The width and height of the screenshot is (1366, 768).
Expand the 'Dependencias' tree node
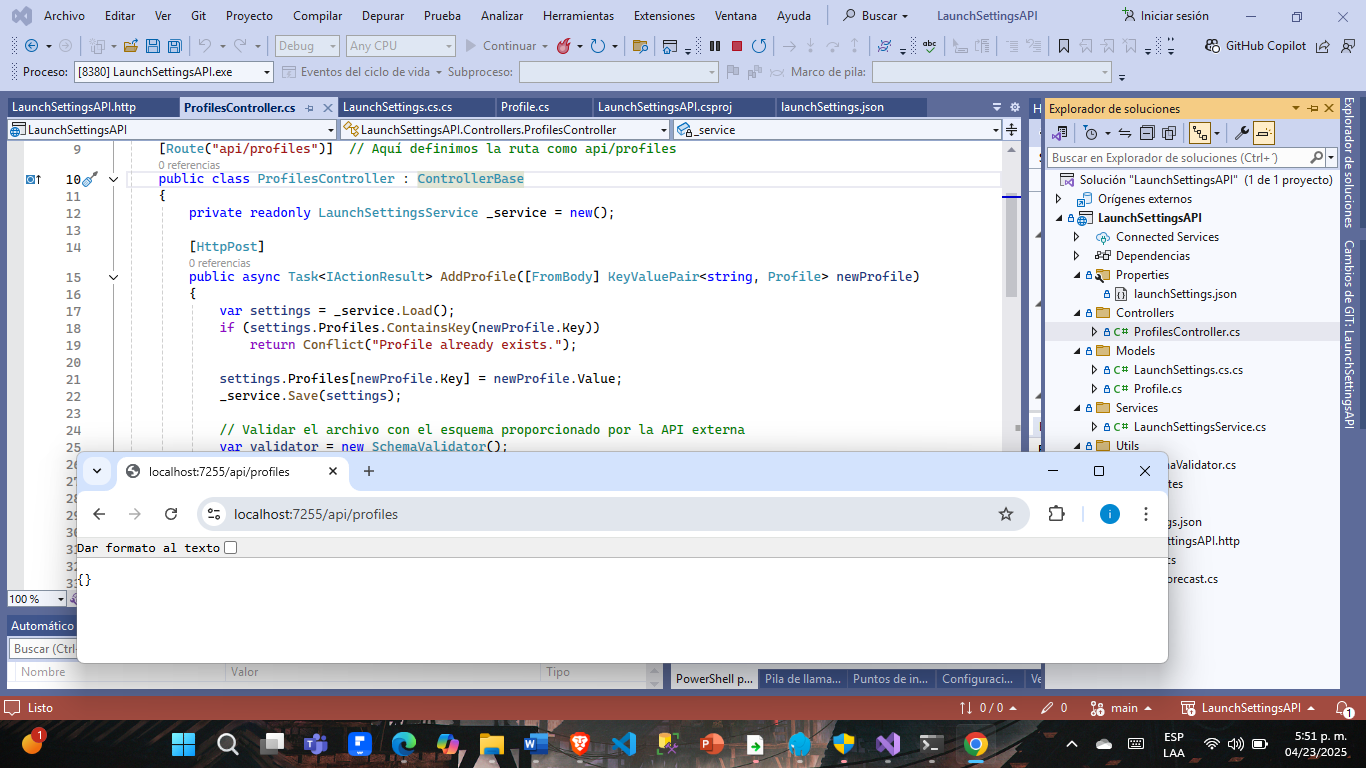coord(1077,256)
